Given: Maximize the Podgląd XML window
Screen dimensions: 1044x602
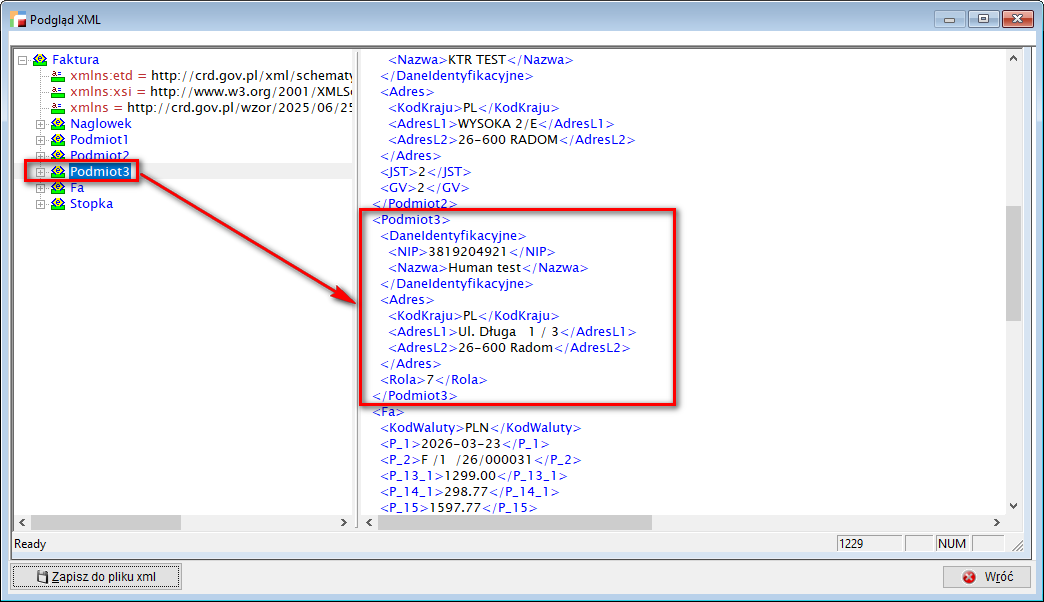Looking at the screenshot, I should pos(984,18).
